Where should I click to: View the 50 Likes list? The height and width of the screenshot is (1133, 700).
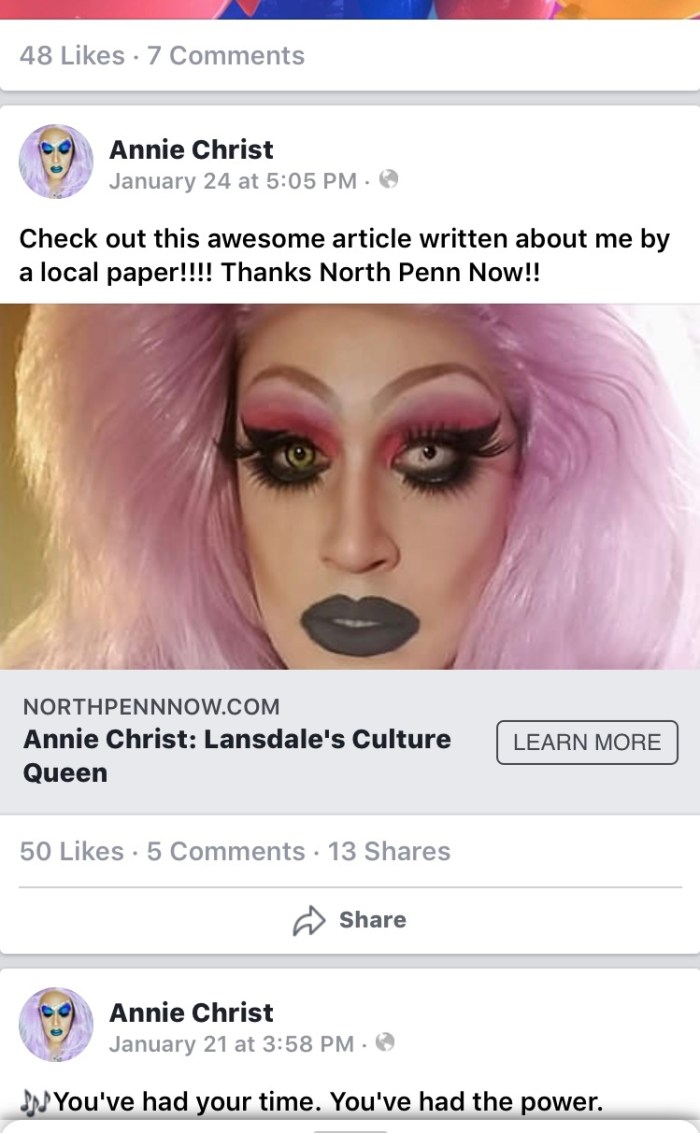point(72,851)
